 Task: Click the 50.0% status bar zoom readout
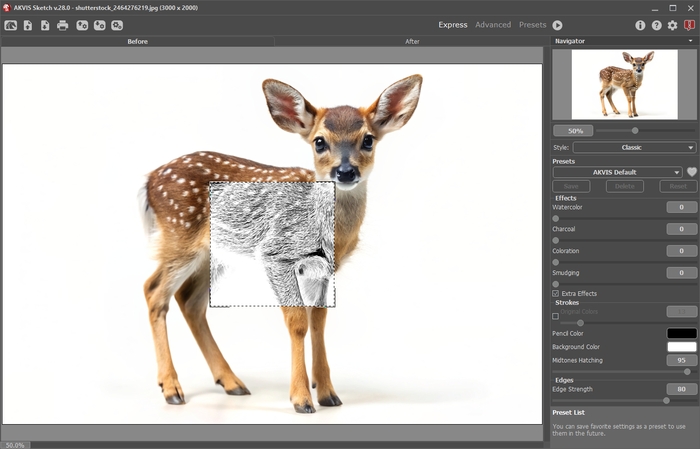click(x=15, y=445)
